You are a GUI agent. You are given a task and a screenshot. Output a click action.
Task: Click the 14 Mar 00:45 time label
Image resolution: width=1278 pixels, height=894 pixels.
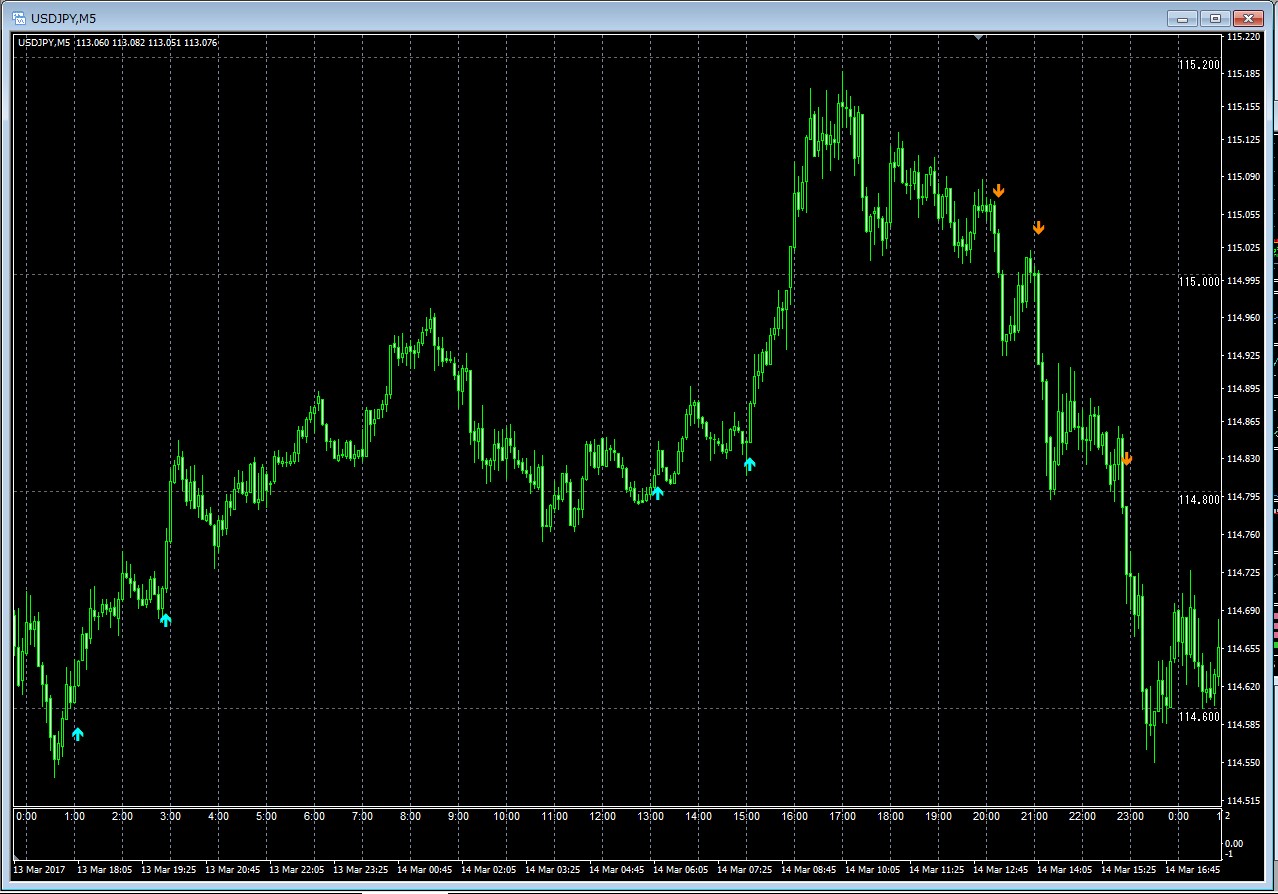coord(427,869)
